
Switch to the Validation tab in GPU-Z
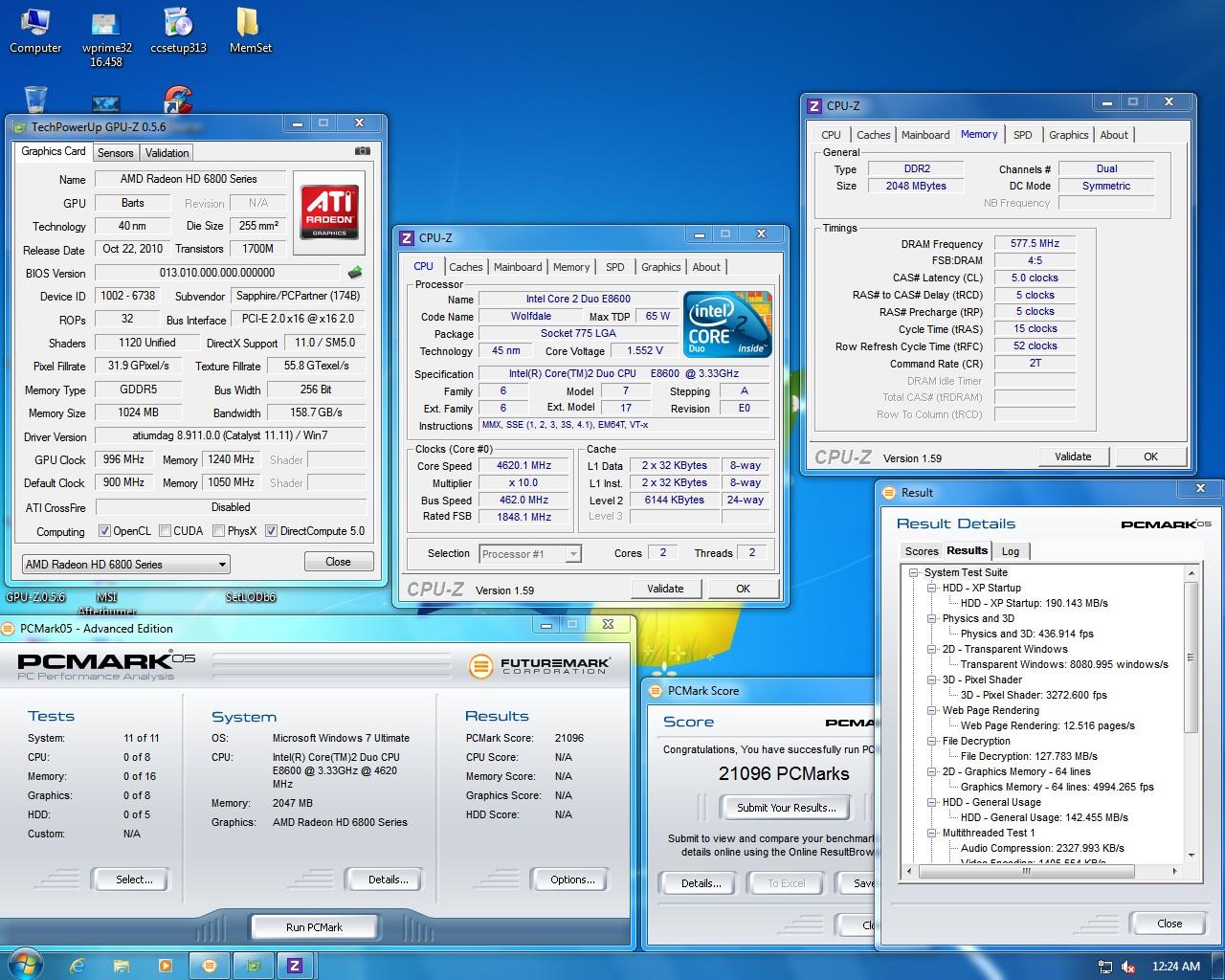pyautogui.click(x=167, y=153)
